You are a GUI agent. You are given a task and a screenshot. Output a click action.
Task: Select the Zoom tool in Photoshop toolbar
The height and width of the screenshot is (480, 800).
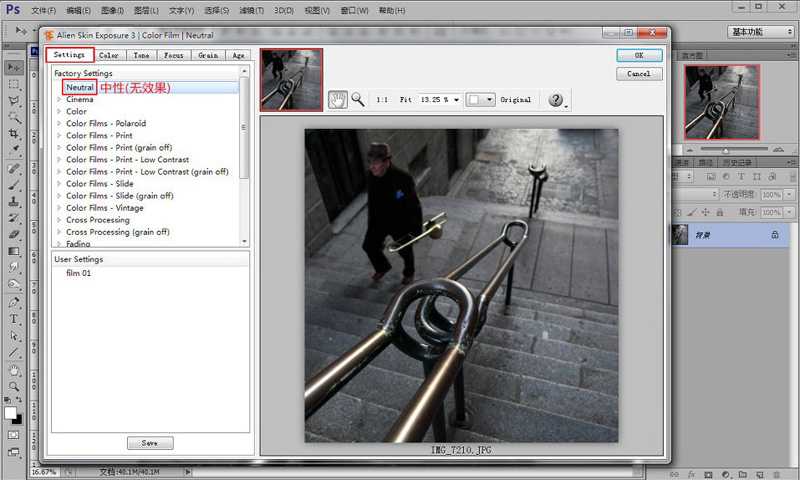tap(14, 386)
